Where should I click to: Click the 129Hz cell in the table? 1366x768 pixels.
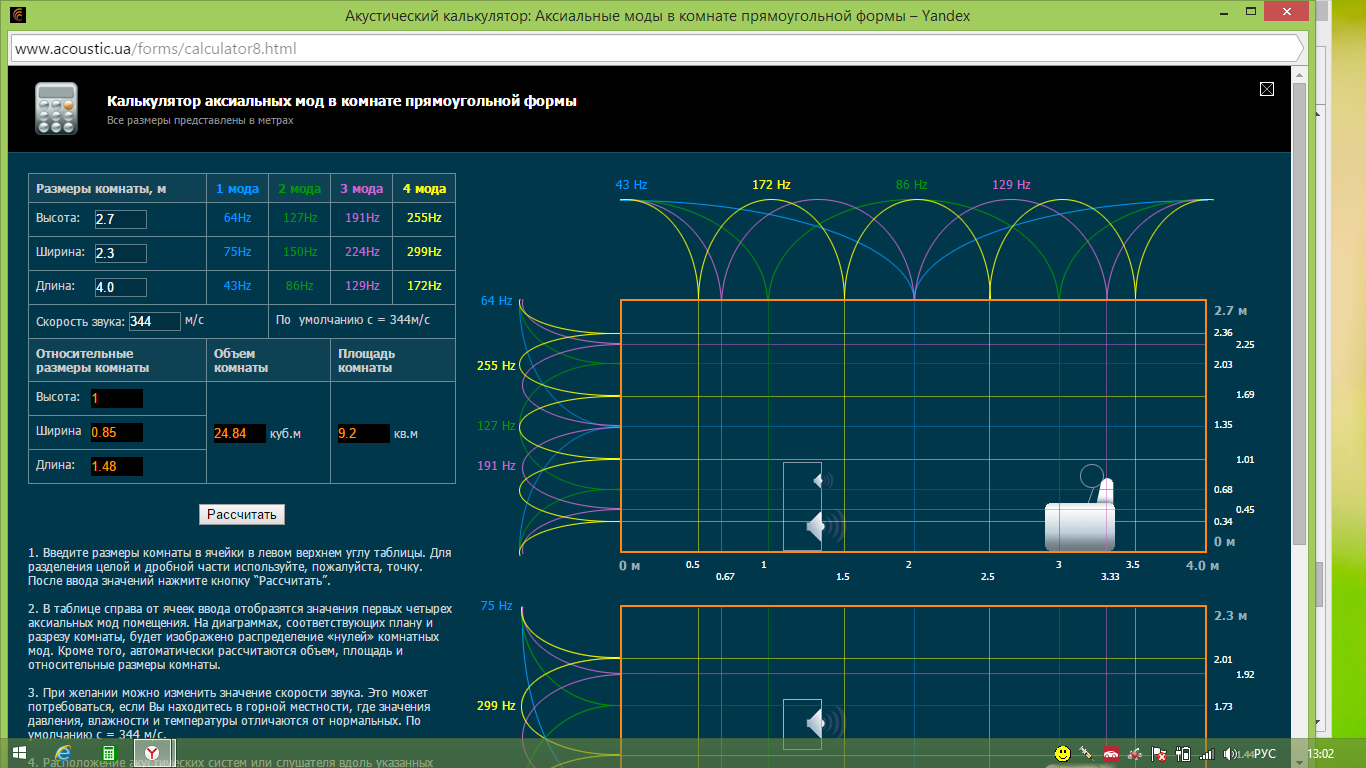click(x=361, y=286)
